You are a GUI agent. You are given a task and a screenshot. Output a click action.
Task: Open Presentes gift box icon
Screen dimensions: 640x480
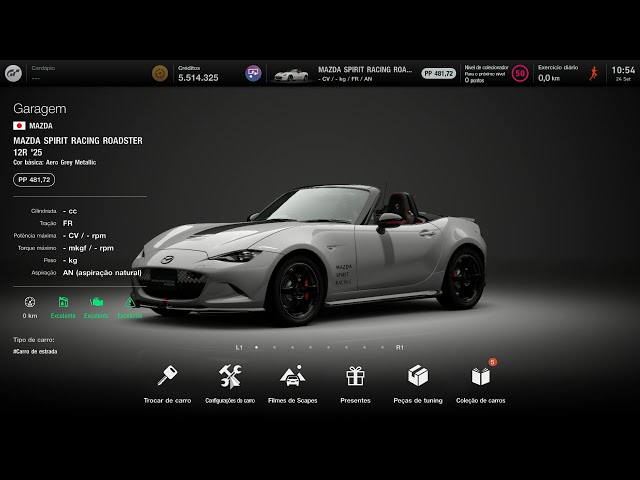(x=355, y=376)
